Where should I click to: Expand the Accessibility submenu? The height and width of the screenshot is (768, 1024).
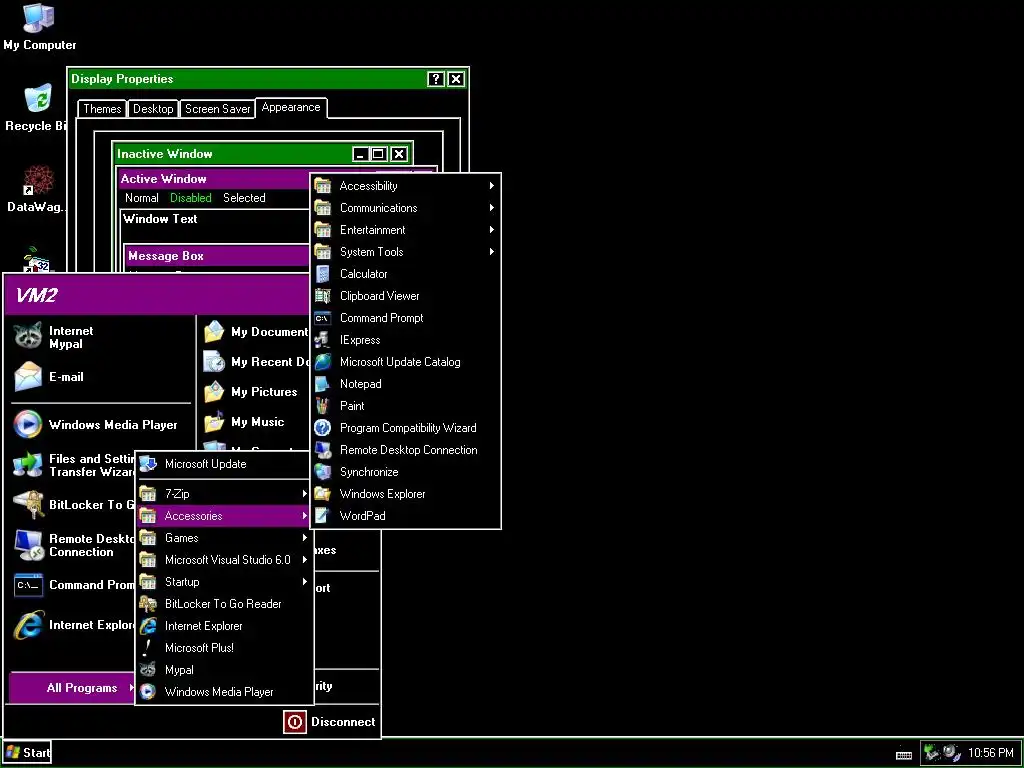pyautogui.click(x=405, y=186)
